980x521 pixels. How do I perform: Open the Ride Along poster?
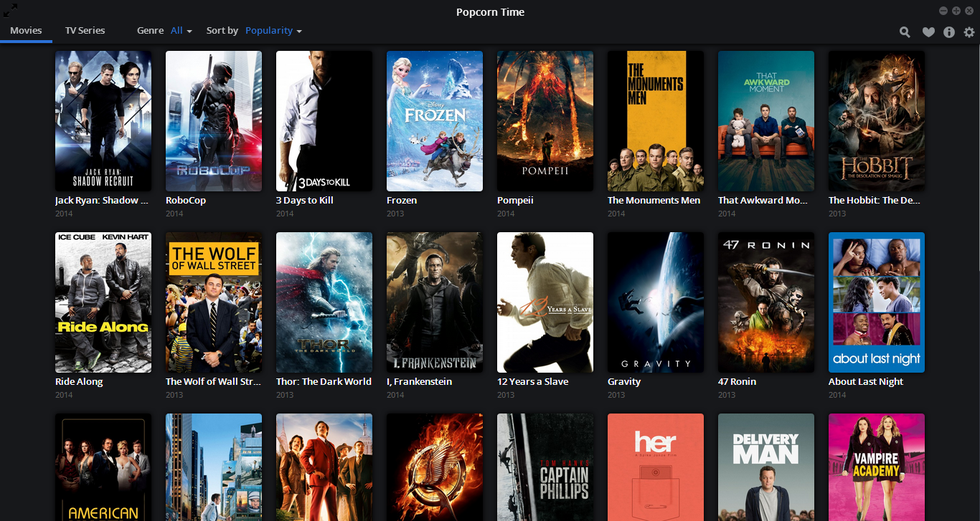click(103, 302)
